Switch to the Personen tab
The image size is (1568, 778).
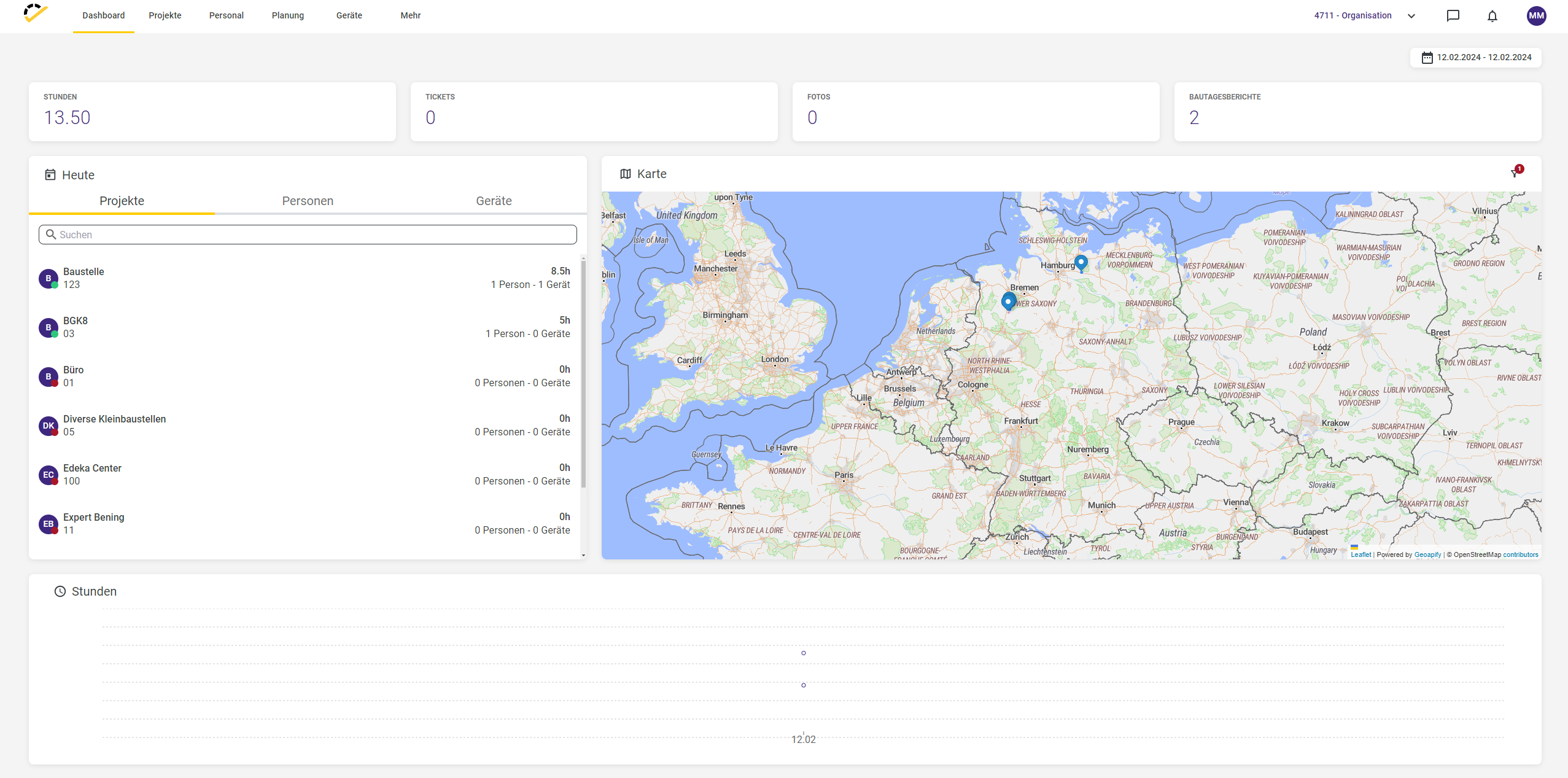point(308,201)
